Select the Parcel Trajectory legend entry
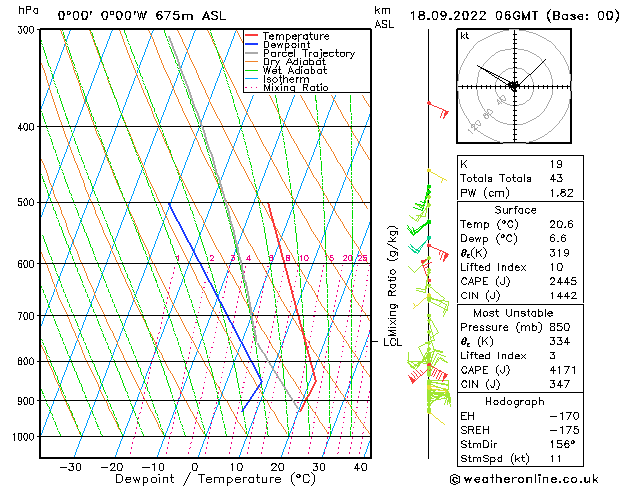This screenshot has height=486, width=629. [x=307, y=54]
